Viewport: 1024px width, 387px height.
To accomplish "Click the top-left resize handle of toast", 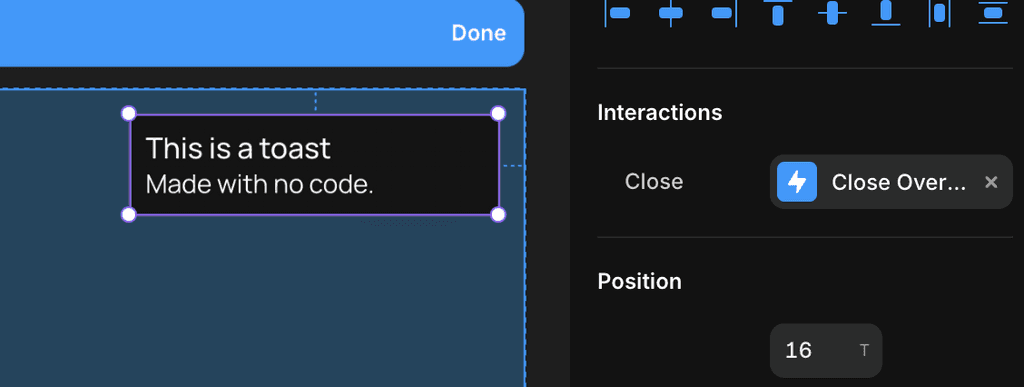I will click(x=129, y=114).
